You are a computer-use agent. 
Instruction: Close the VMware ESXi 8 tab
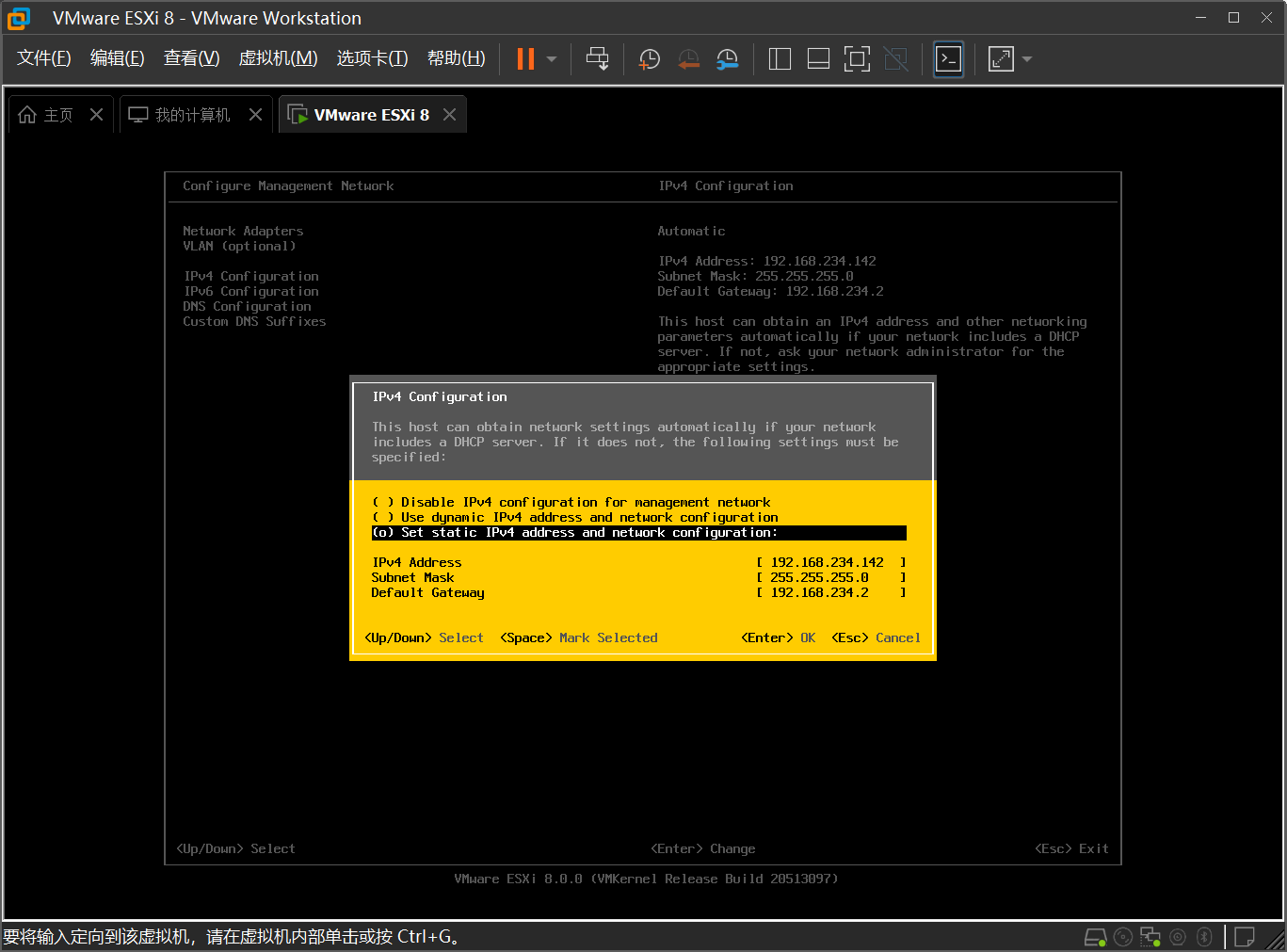pos(449,114)
